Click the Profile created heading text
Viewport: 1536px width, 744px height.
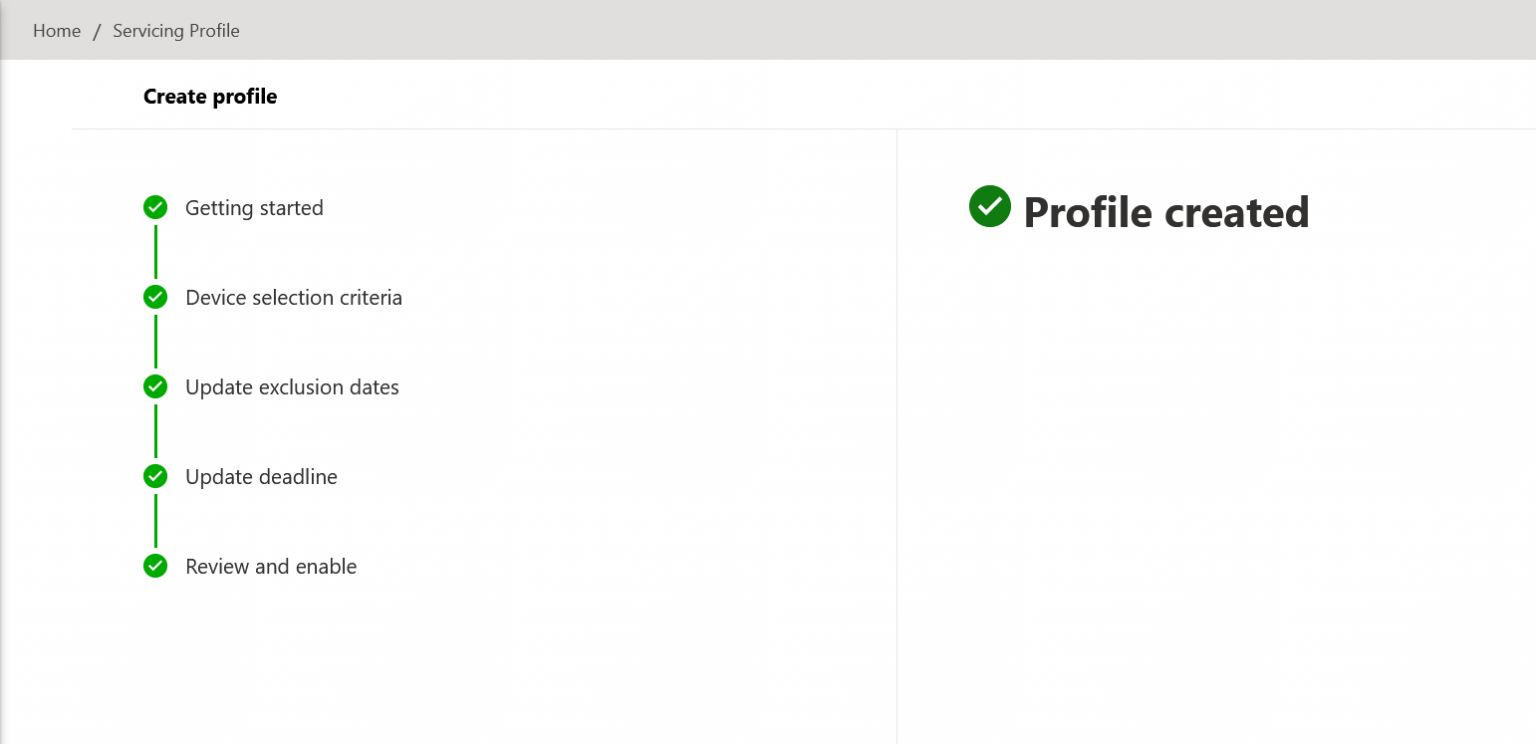[x=1166, y=212]
